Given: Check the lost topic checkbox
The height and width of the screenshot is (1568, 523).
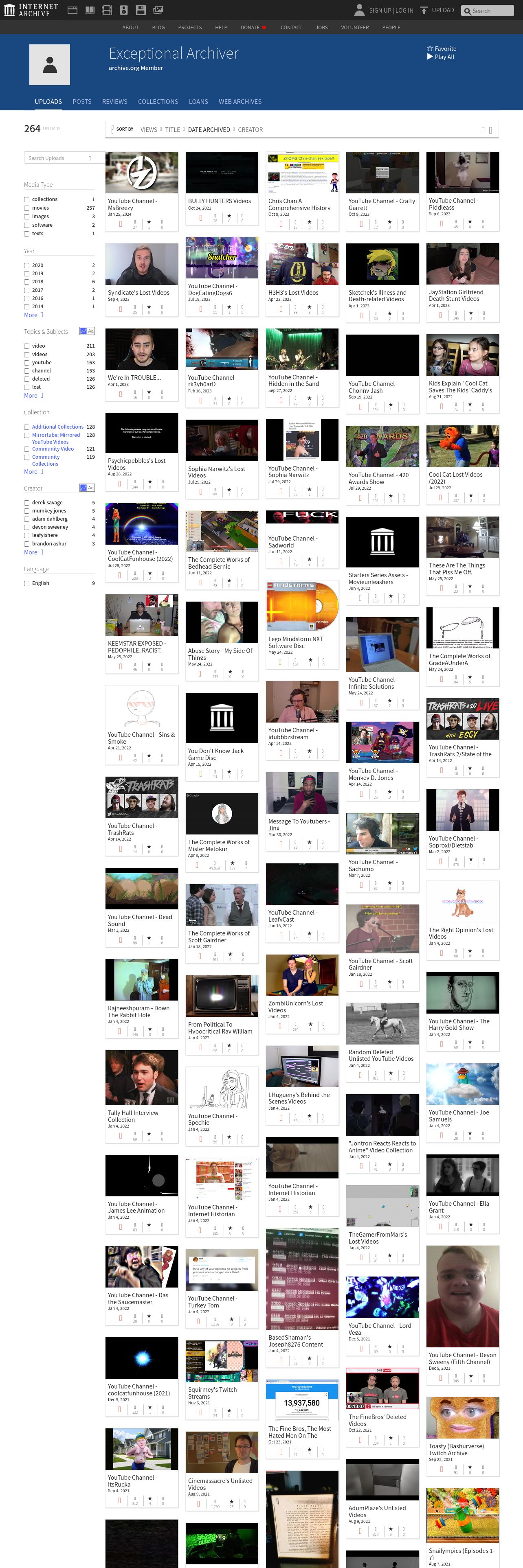Looking at the screenshot, I should (x=27, y=387).
